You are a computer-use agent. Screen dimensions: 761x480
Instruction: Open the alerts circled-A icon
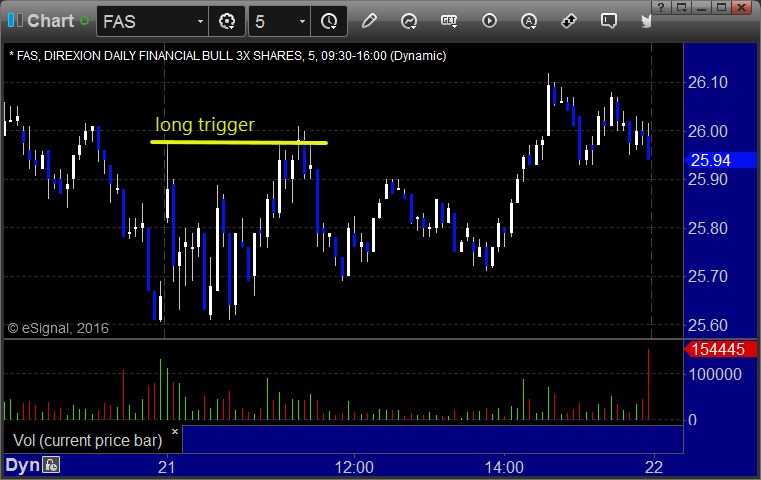coord(529,21)
